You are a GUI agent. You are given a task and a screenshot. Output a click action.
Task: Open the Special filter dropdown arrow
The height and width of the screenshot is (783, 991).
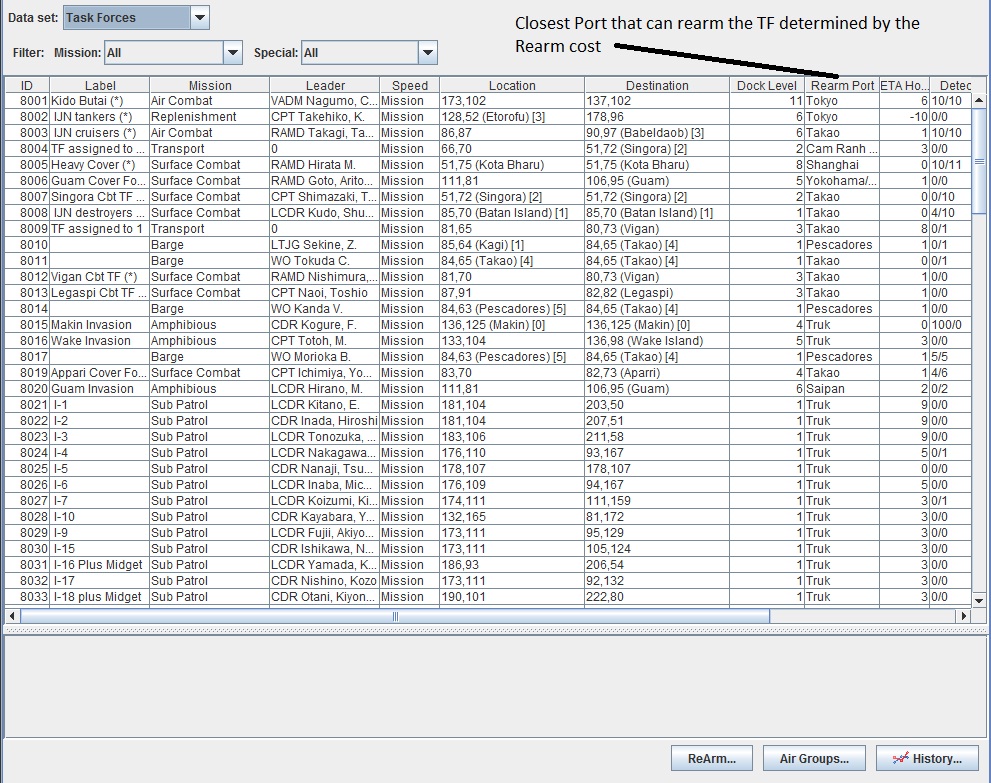428,53
